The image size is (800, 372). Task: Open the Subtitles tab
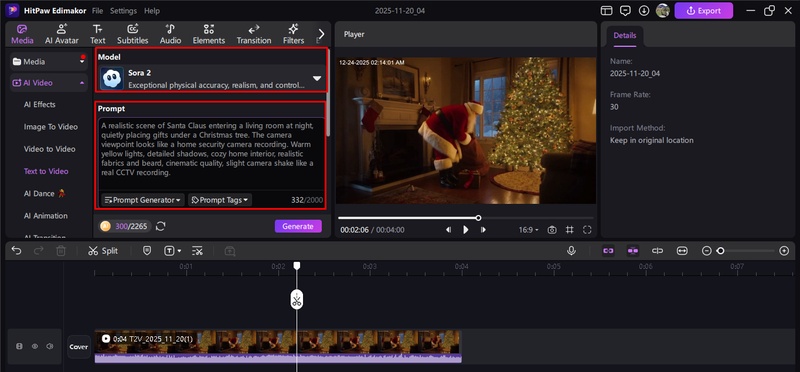pyautogui.click(x=133, y=35)
